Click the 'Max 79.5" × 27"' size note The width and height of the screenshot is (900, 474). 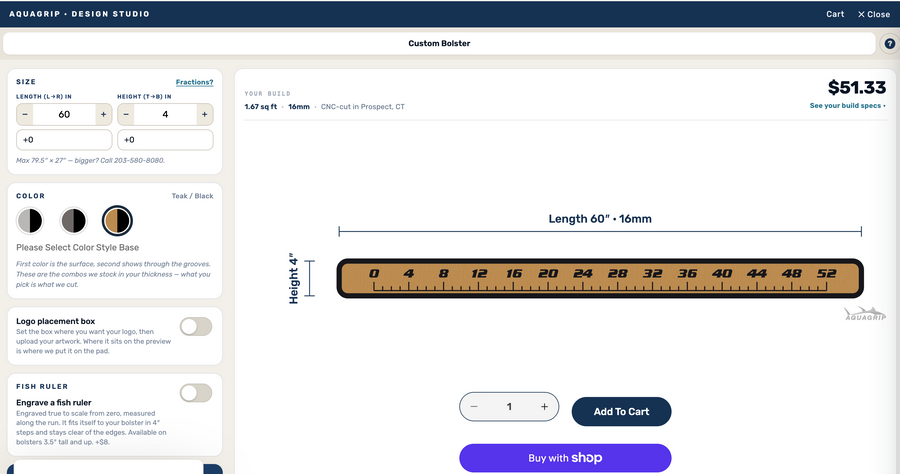90,161
